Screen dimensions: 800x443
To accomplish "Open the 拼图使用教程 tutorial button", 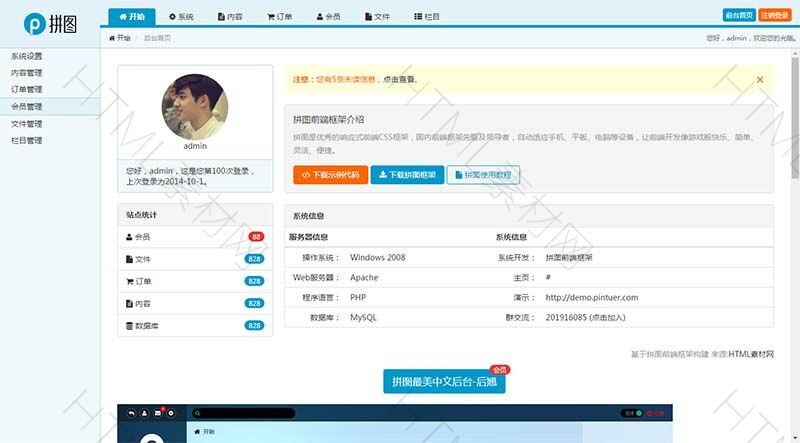I will coord(483,175).
